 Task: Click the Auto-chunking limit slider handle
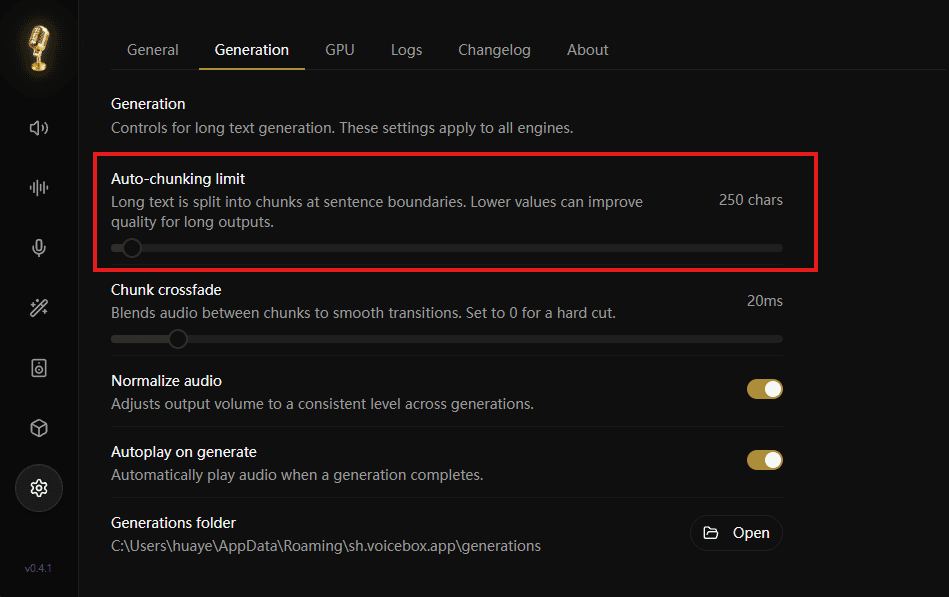[x=131, y=248]
